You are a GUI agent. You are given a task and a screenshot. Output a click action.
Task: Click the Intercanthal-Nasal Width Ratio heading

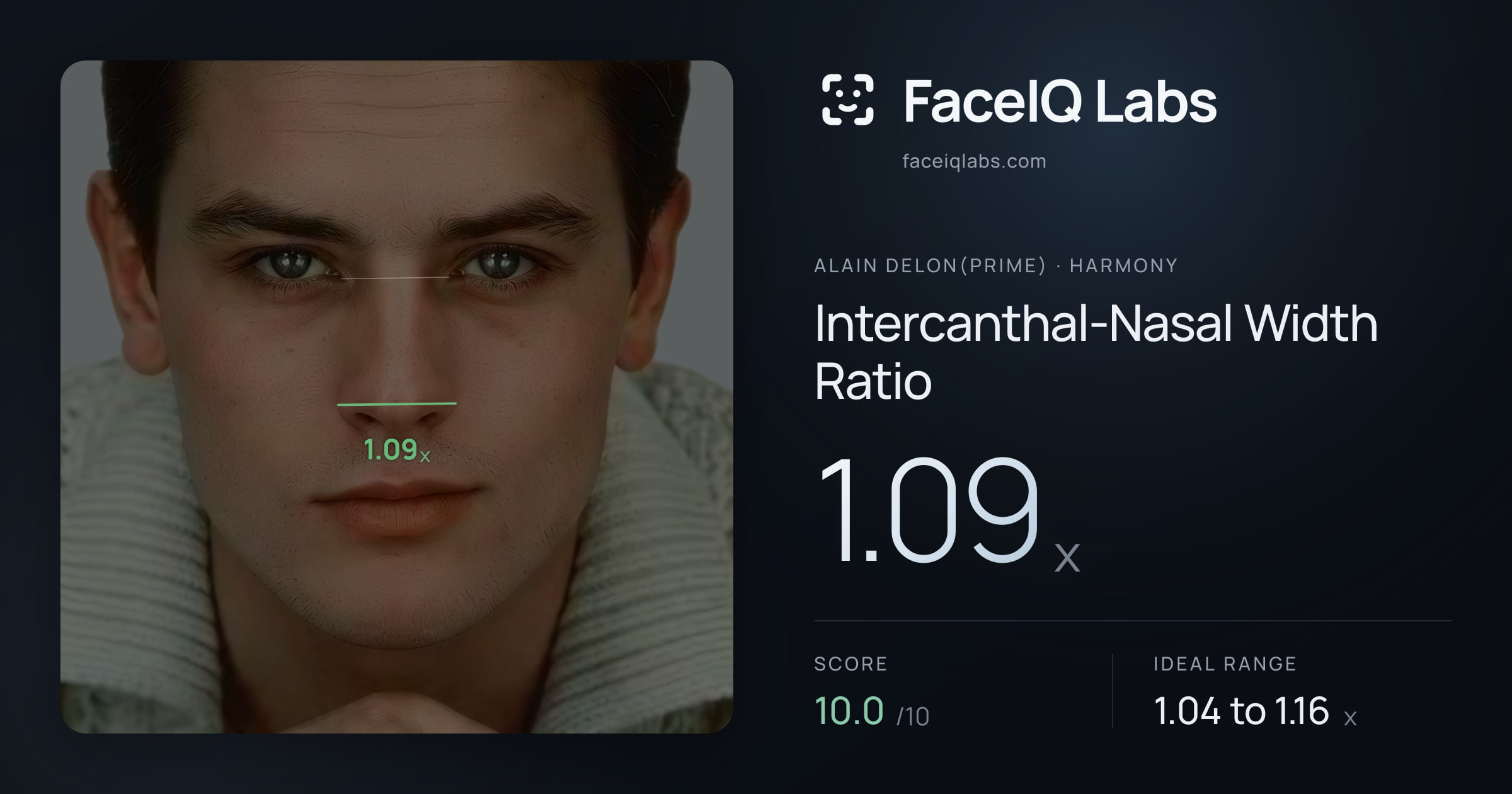[x=1096, y=352]
